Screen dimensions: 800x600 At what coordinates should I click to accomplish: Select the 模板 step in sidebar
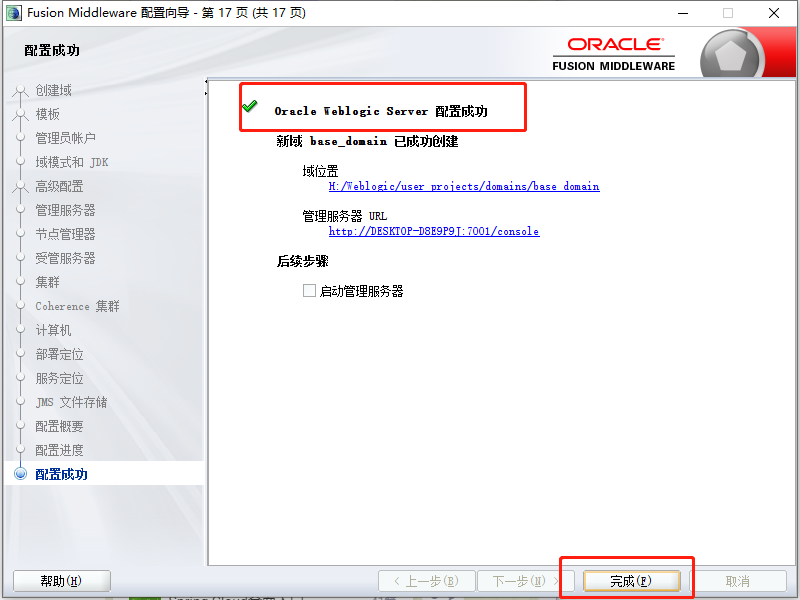click(47, 114)
